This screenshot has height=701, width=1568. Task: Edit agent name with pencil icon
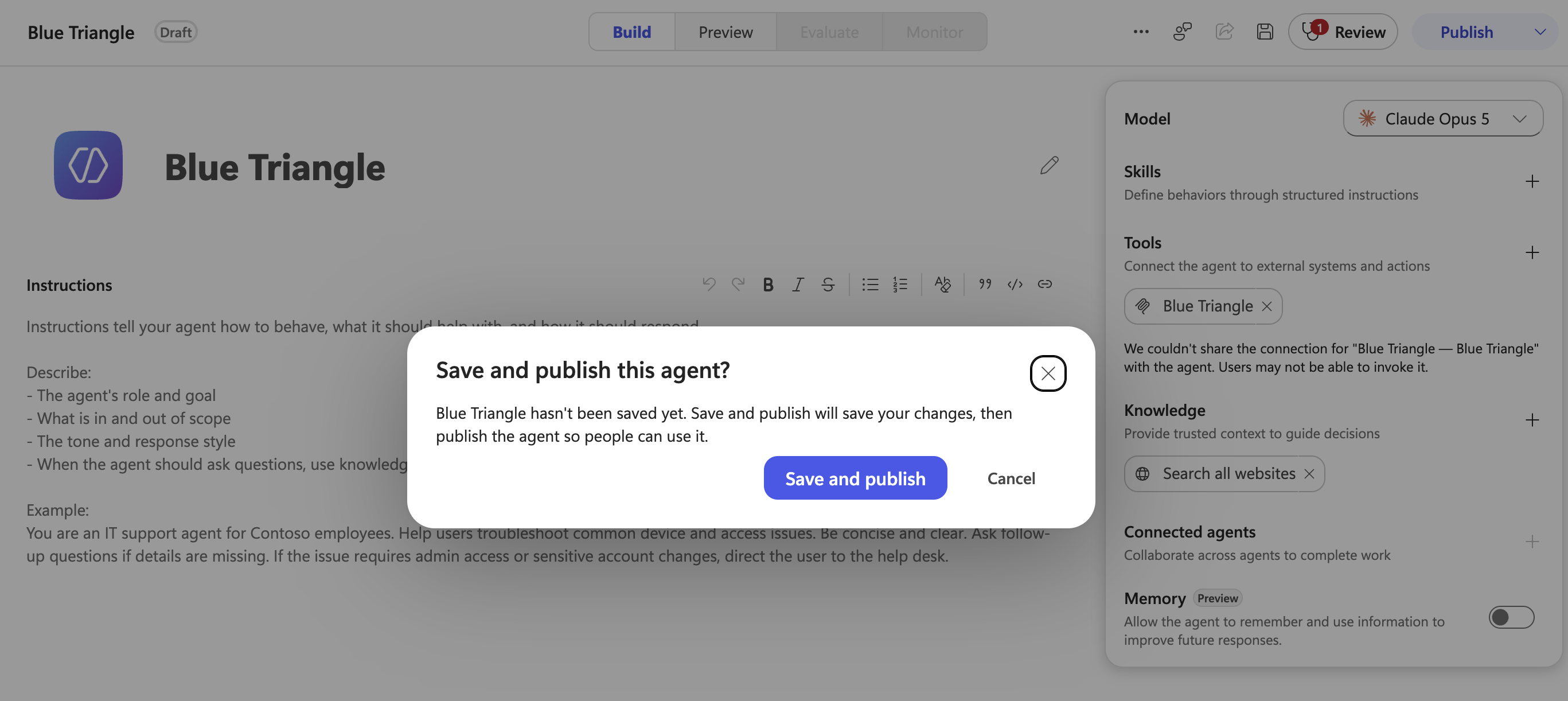[1049, 166]
